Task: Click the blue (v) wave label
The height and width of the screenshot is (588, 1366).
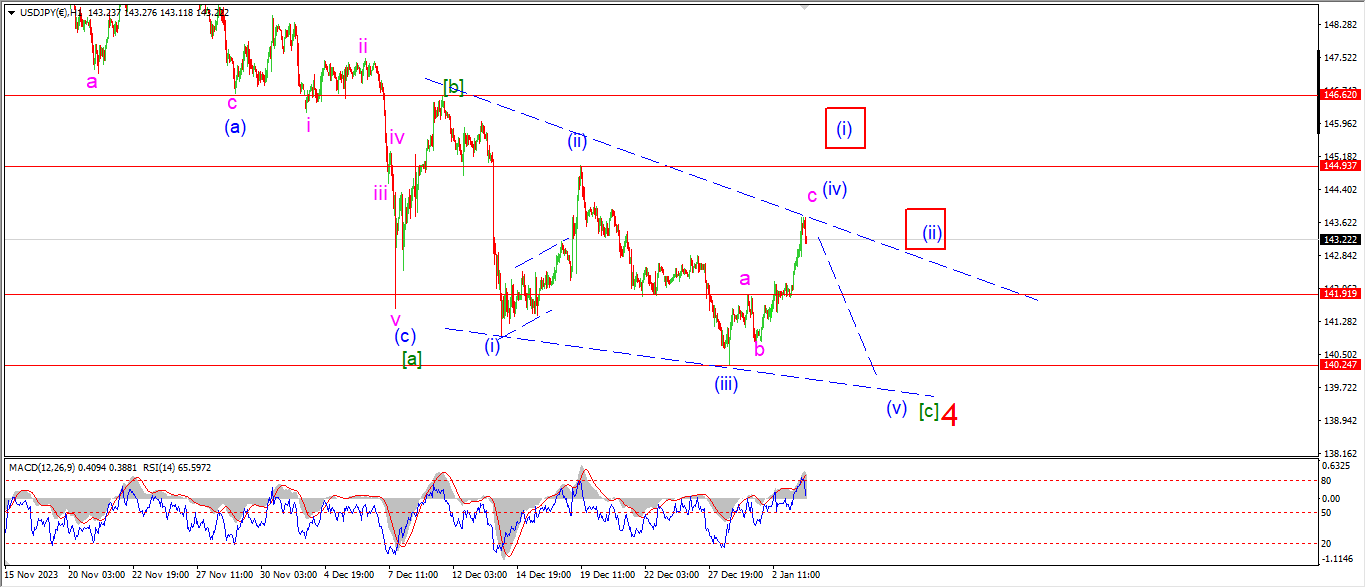Action: 896,408
